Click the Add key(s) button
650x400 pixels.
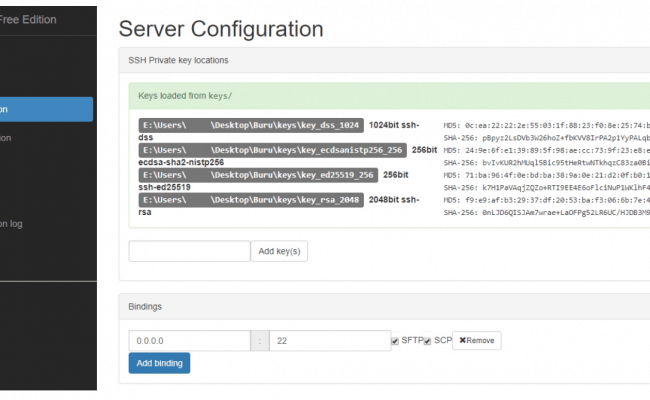pos(279,251)
